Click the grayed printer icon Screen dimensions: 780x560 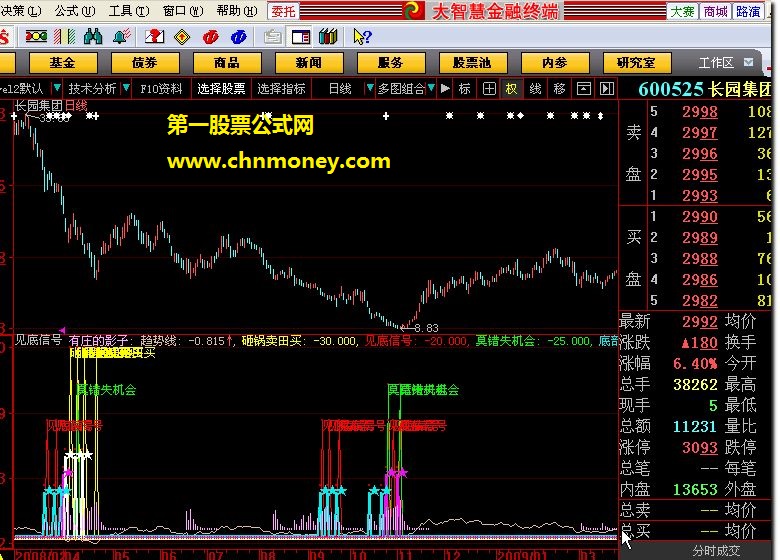(x=273, y=37)
